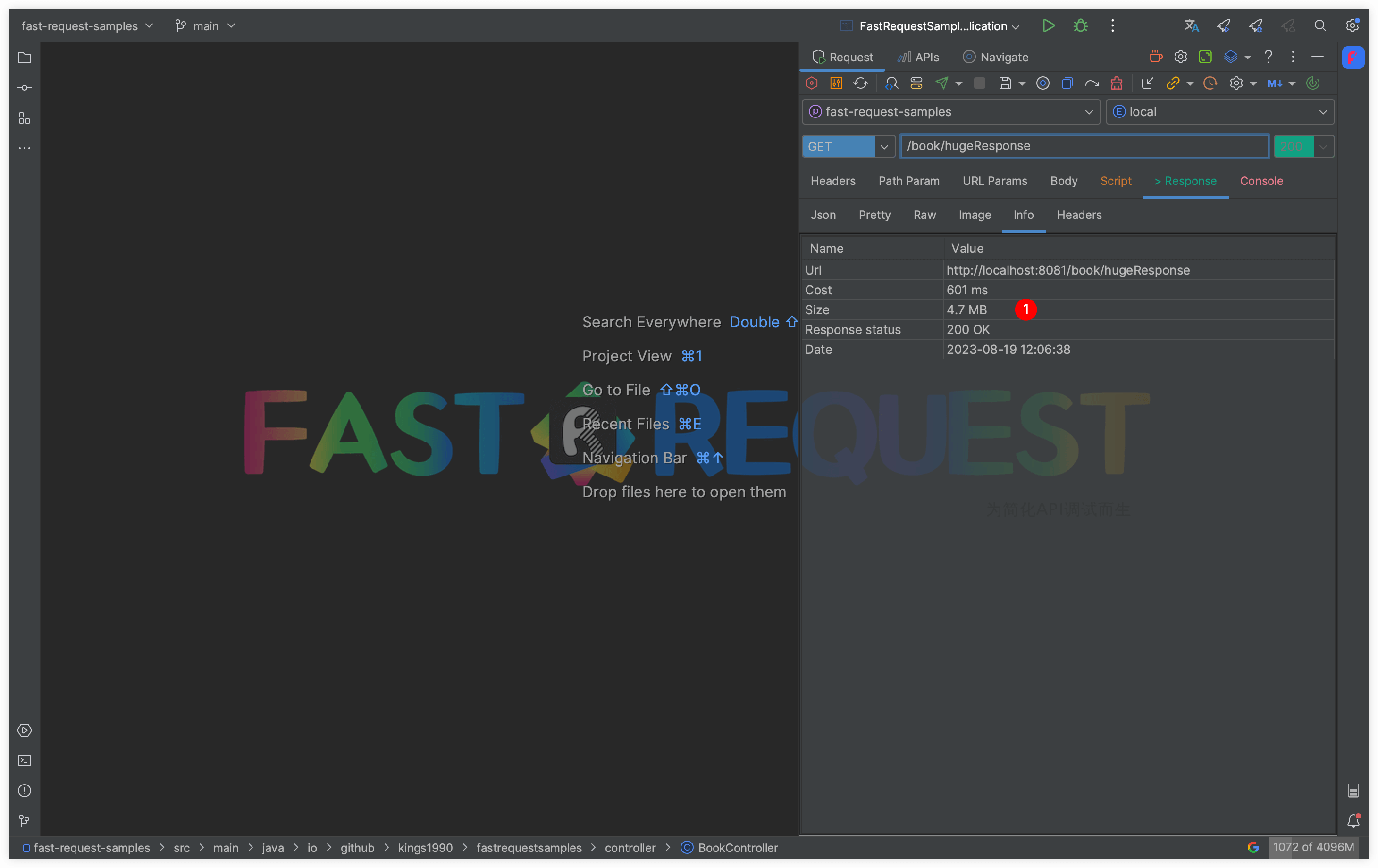Click the green send request paper-plane icon

941,83
